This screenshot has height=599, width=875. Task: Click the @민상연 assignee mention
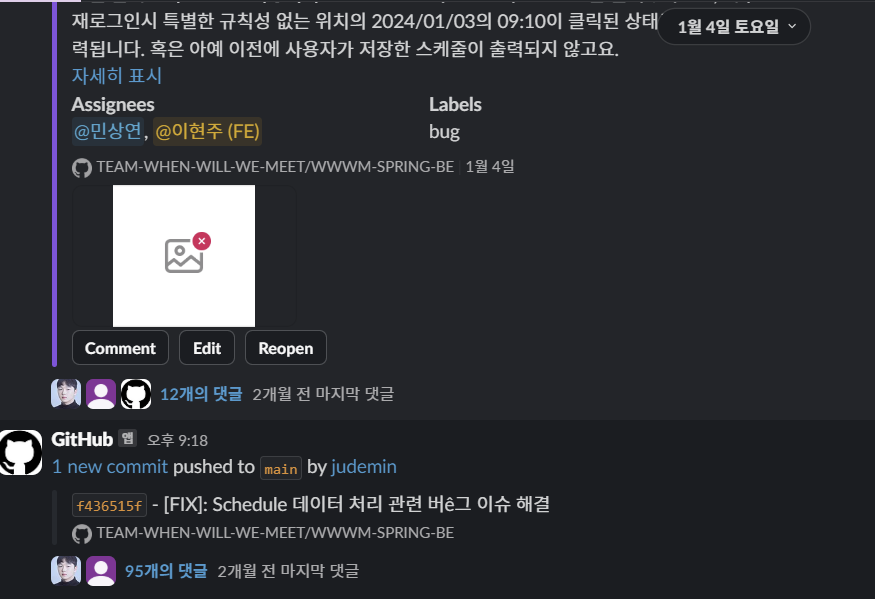(x=108, y=131)
